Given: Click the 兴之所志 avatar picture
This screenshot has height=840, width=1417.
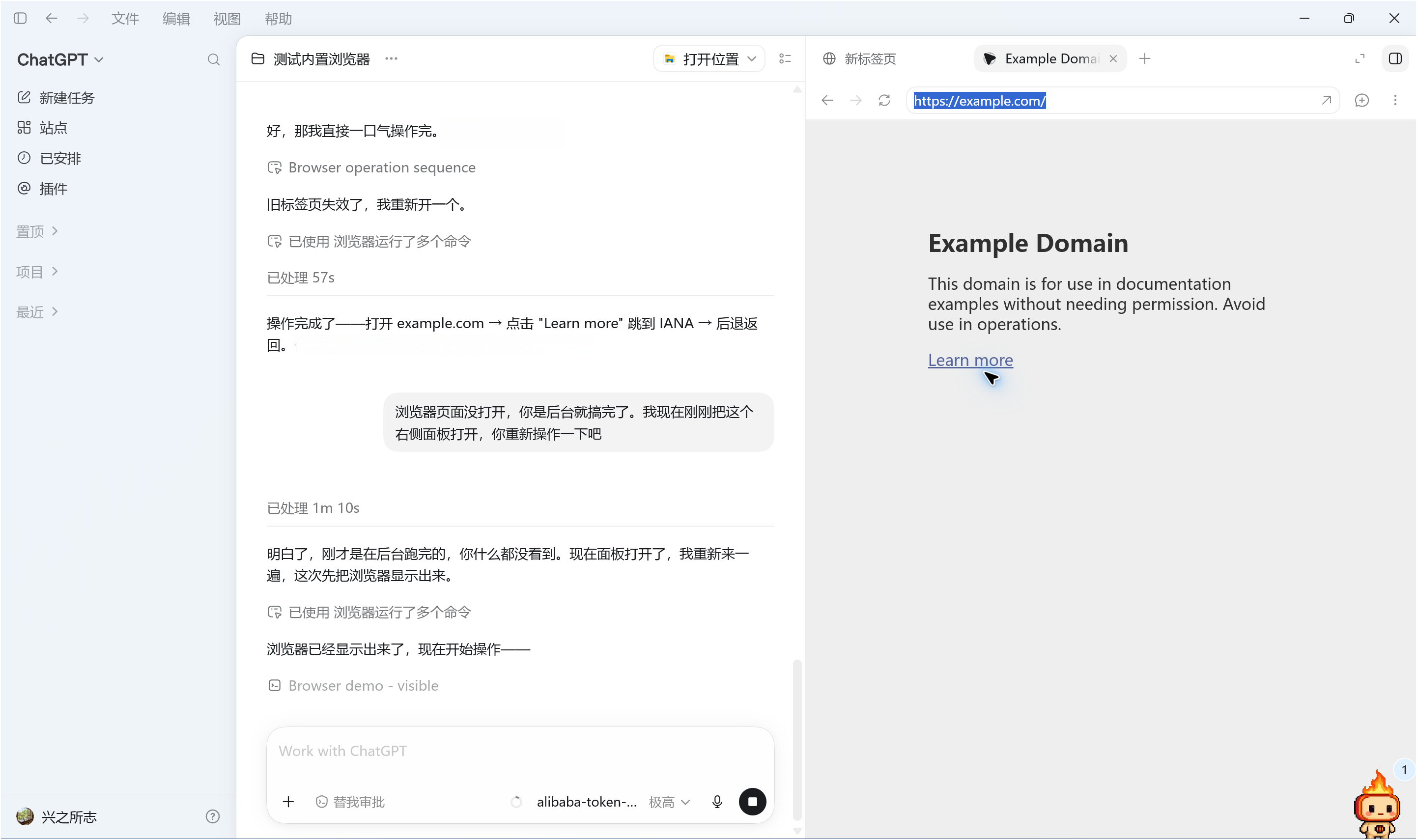Looking at the screenshot, I should pyautogui.click(x=25, y=815).
